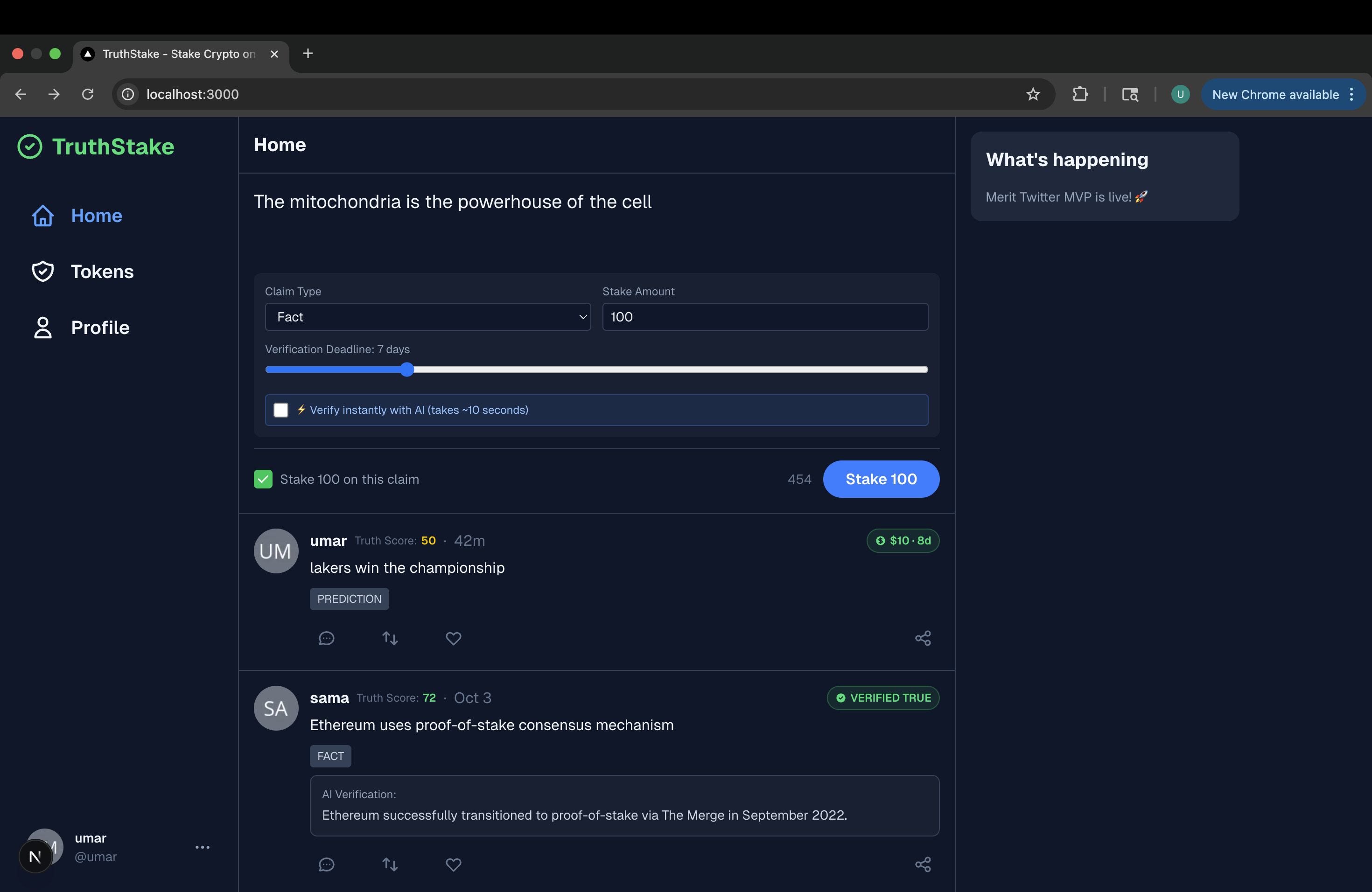Like the lakers win the championship post
1372x892 pixels.
(x=454, y=639)
